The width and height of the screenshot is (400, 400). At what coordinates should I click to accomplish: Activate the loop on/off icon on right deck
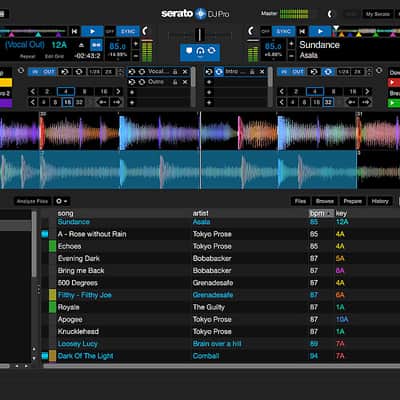tap(328, 72)
